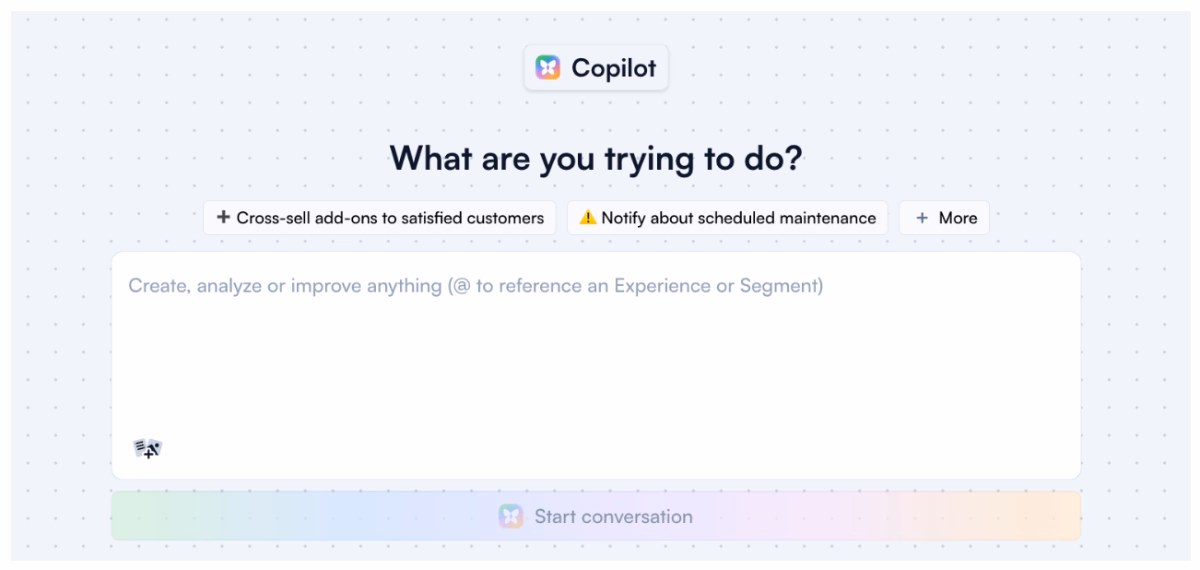Expand More suggestions
Screen dimensions: 1200x570
pyautogui.click(x=944, y=218)
